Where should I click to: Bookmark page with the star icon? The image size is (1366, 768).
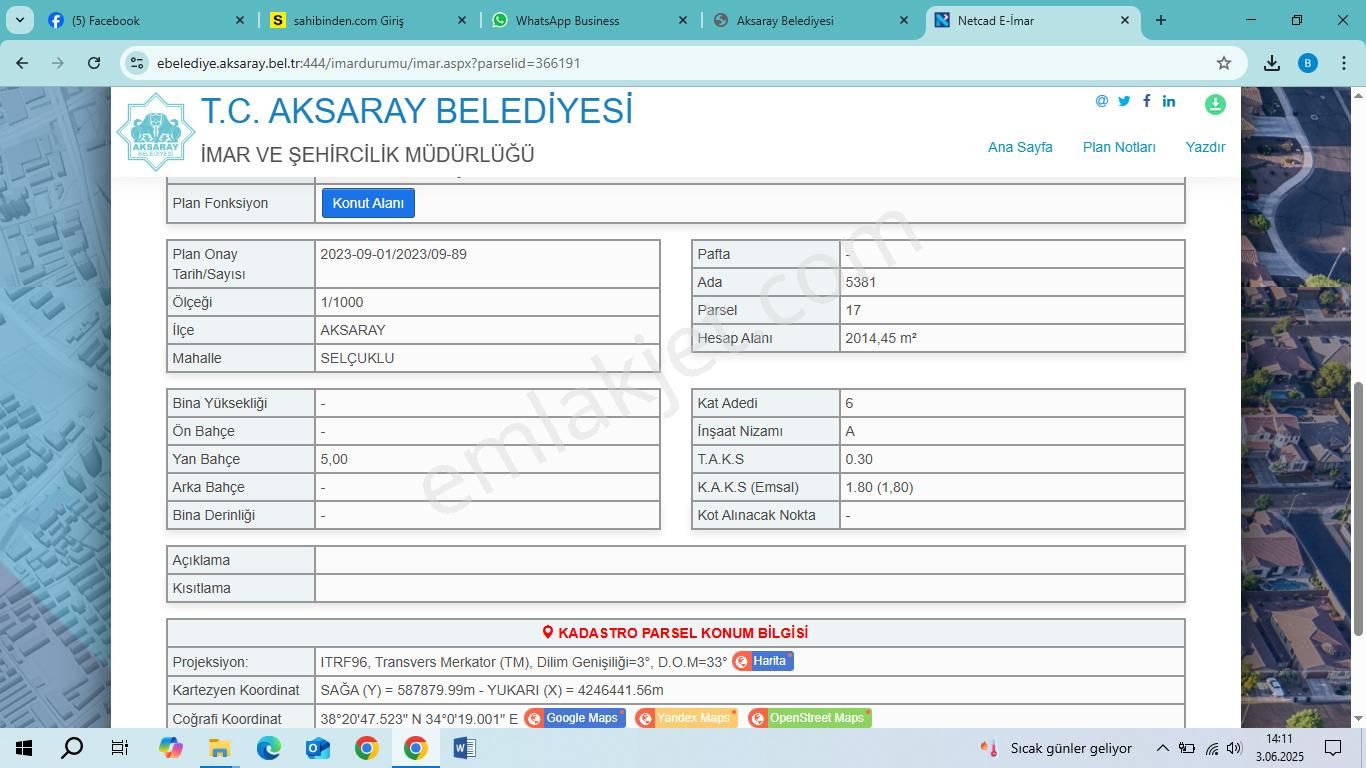click(x=1223, y=63)
